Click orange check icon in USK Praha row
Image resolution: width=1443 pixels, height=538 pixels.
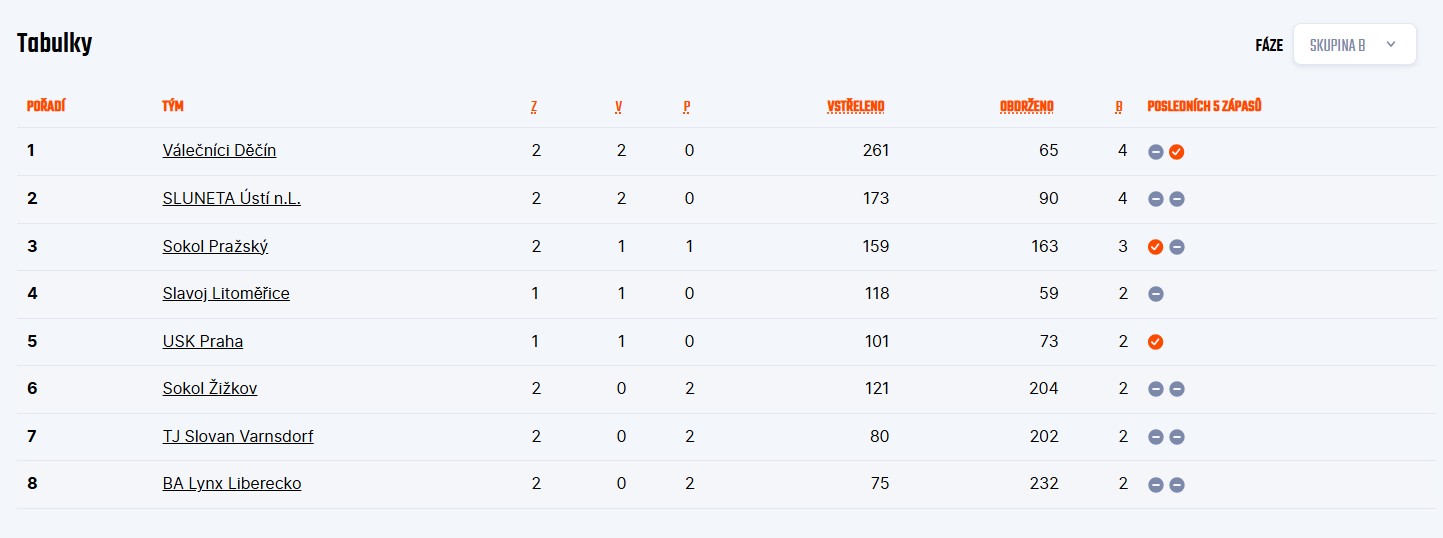click(x=1155, y=342)
